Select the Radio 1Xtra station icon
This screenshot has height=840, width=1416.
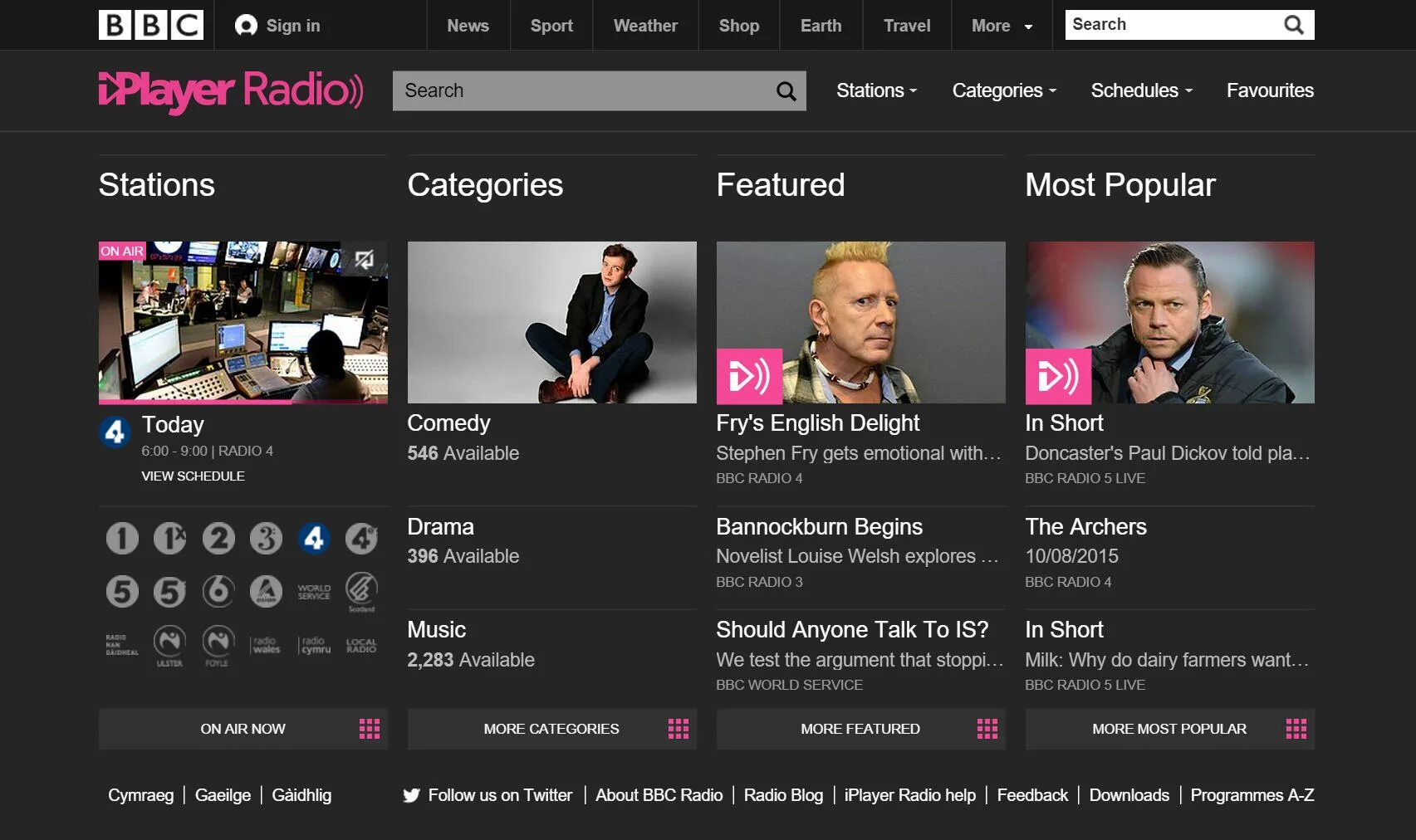pos(169,539)
